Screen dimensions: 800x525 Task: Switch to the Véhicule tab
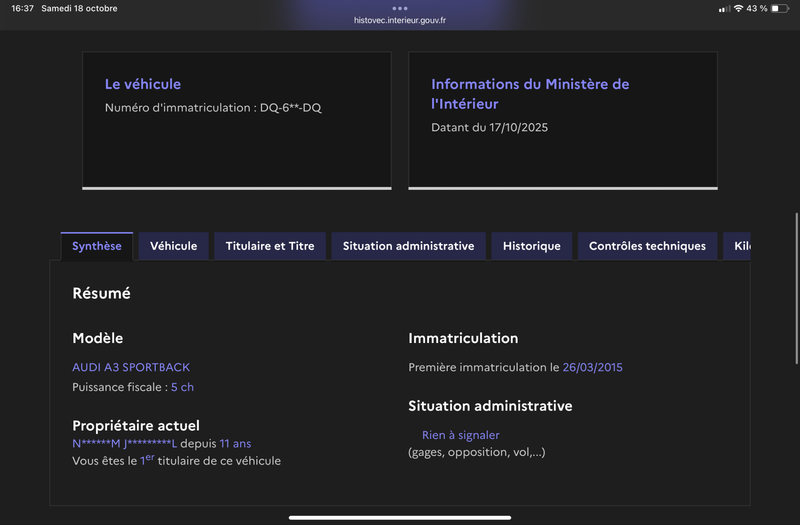tap(174, 246)
